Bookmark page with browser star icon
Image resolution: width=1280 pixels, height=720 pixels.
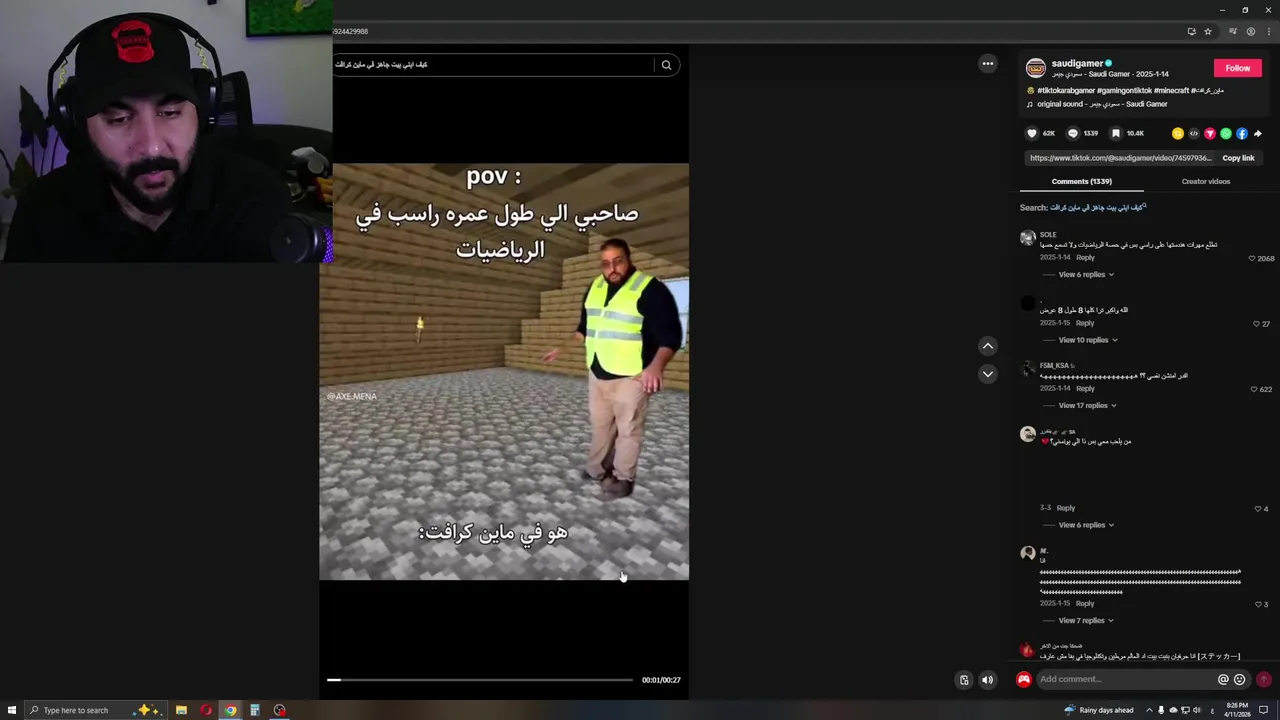tap(1208, 31)
